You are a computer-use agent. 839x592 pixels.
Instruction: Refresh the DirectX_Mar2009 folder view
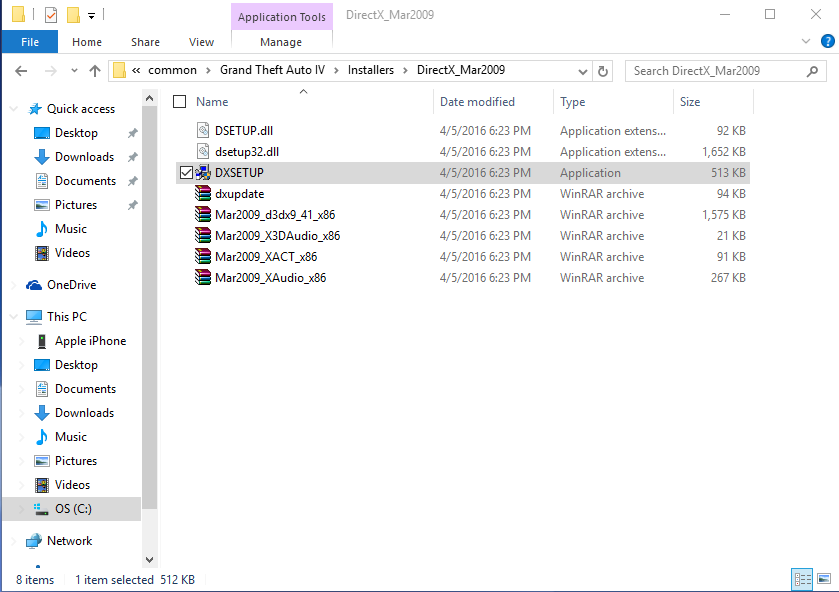[x=602, y=71]
